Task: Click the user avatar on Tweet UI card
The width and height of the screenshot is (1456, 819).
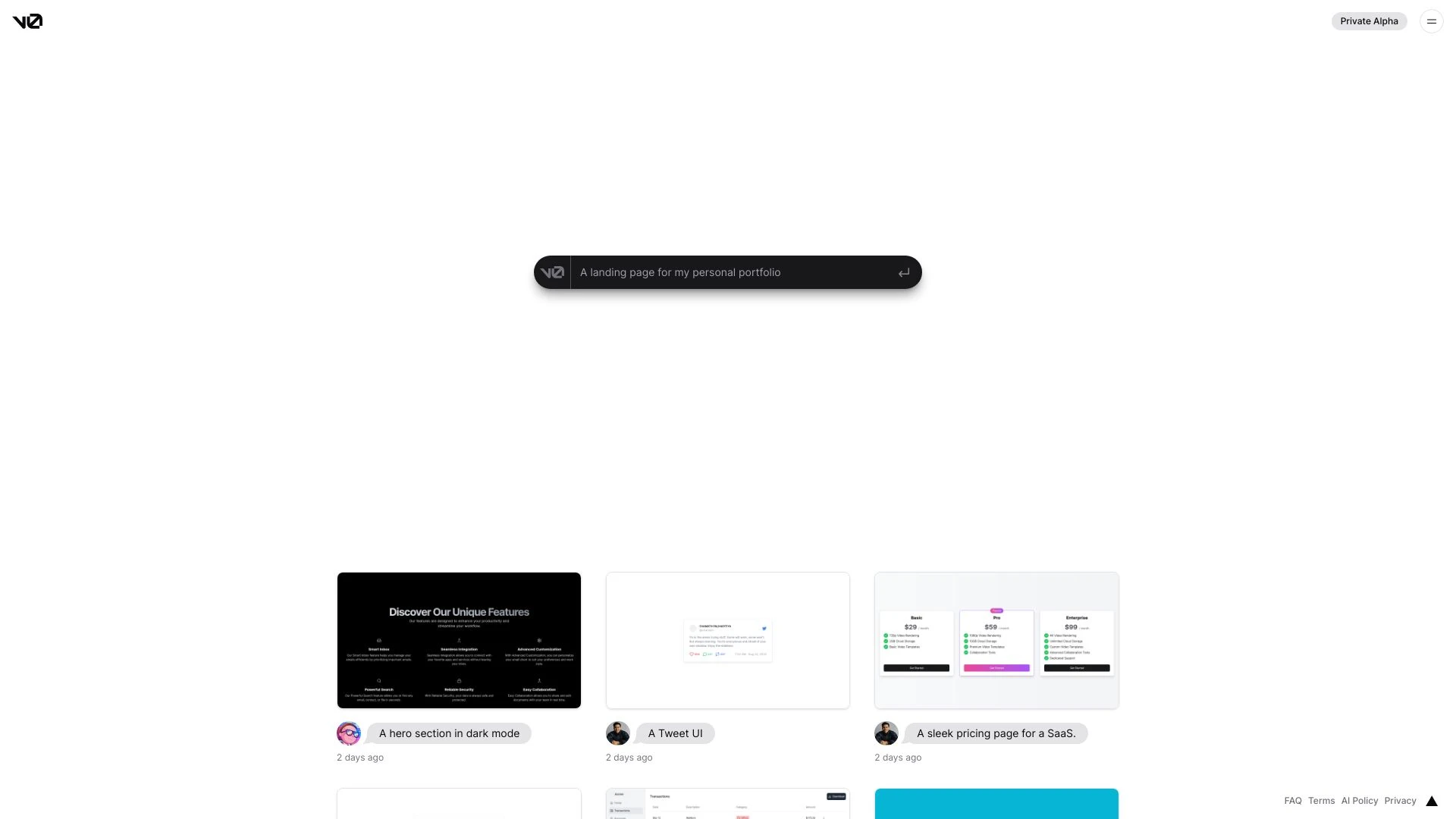Action: tap(617, 733)
